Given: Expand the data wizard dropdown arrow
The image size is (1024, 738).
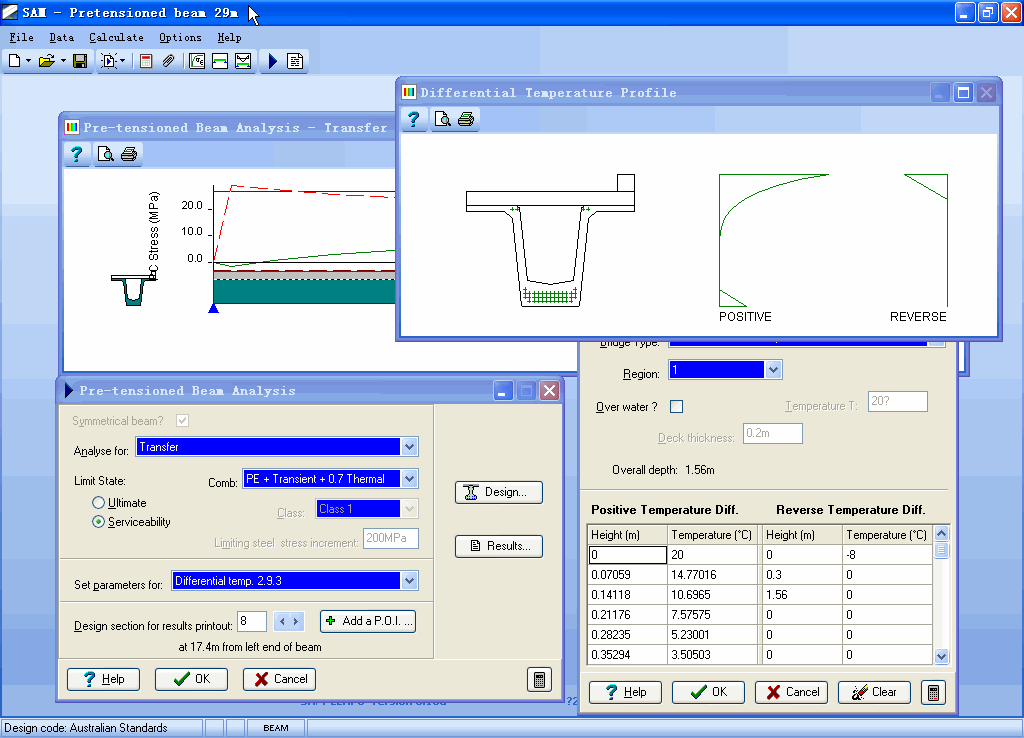Looking at the screenshot, I should click(123, 61).
